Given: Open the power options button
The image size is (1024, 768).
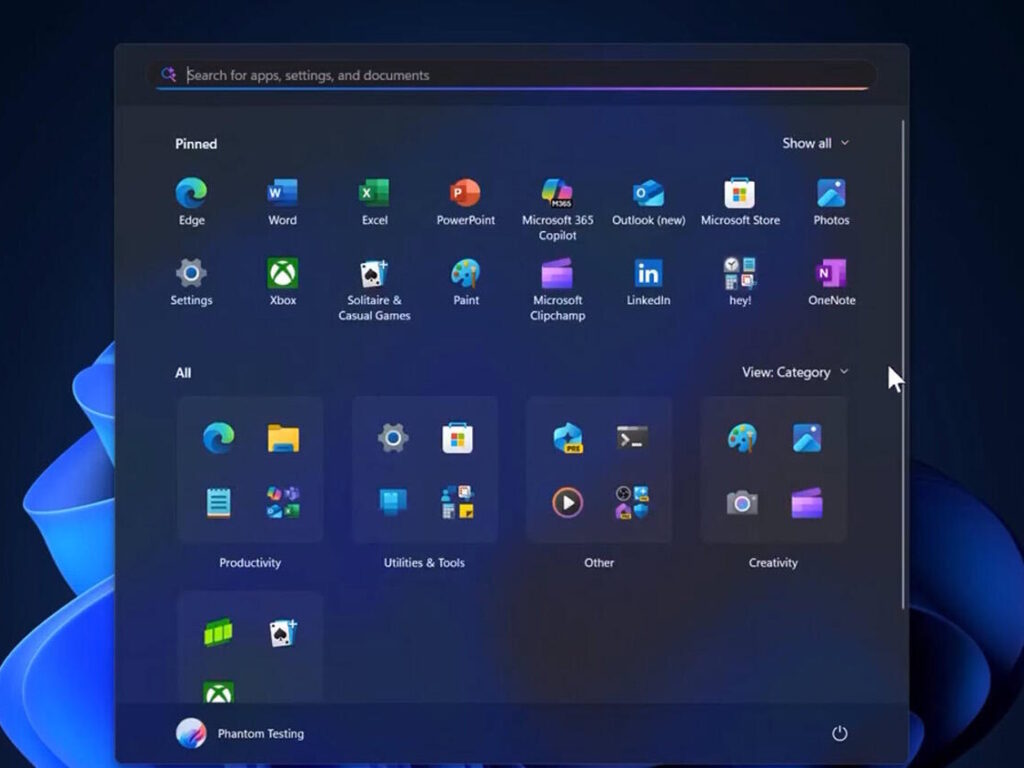Looking at the screenshot, I should (839, 733).
